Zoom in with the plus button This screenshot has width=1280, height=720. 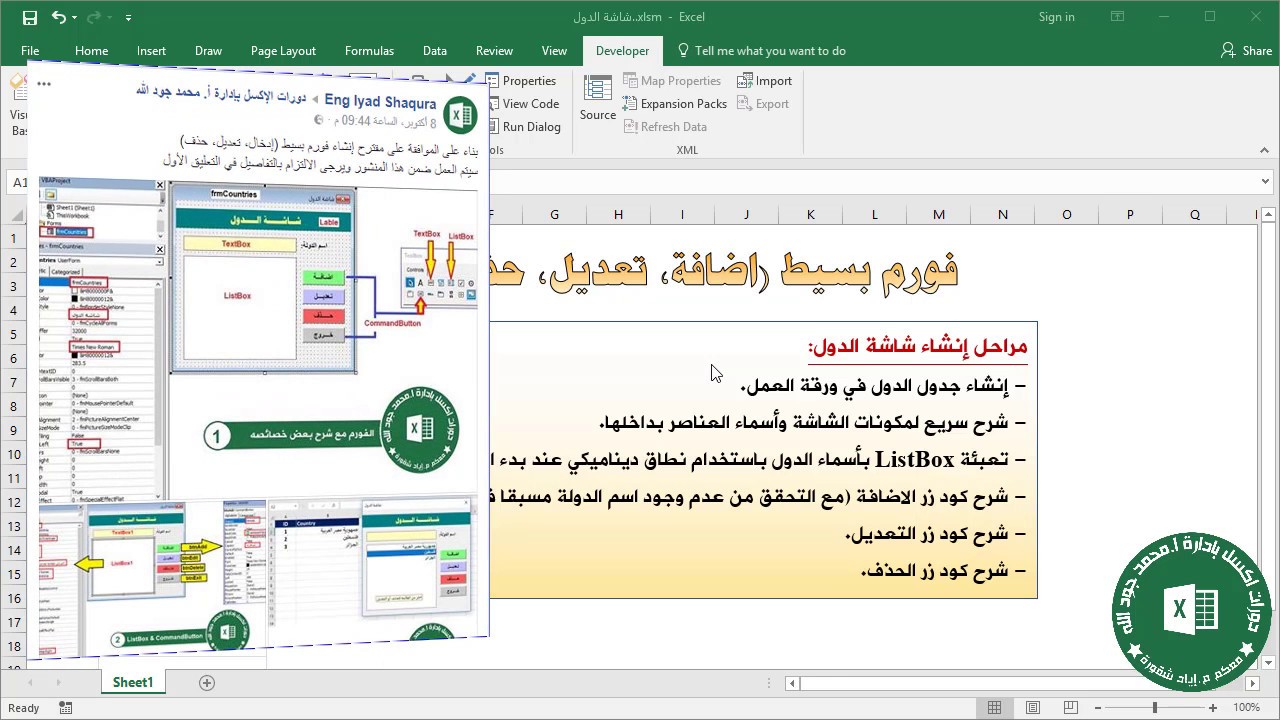(x=1213, y=708)
